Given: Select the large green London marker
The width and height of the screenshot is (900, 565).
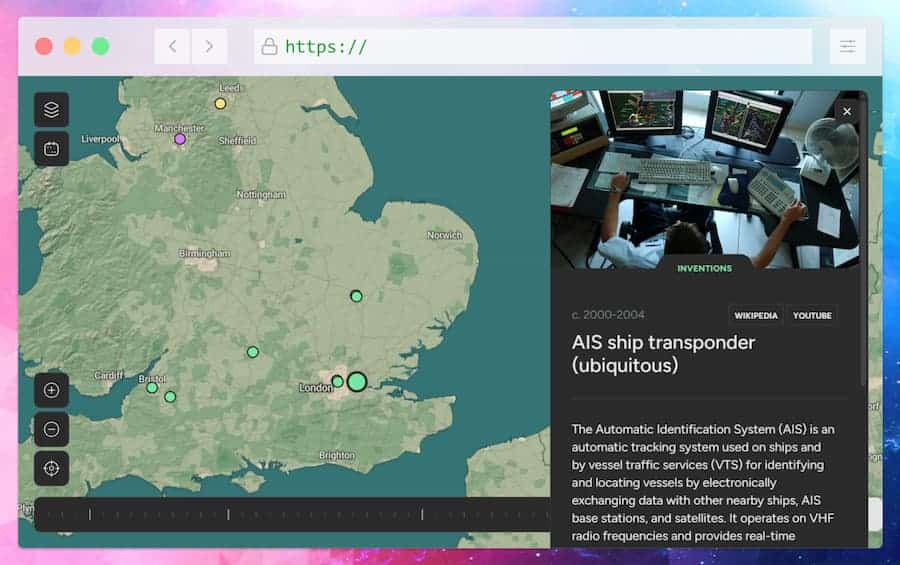Looking at the screenshot, I should pyautogui.click(x=357, y=381).
